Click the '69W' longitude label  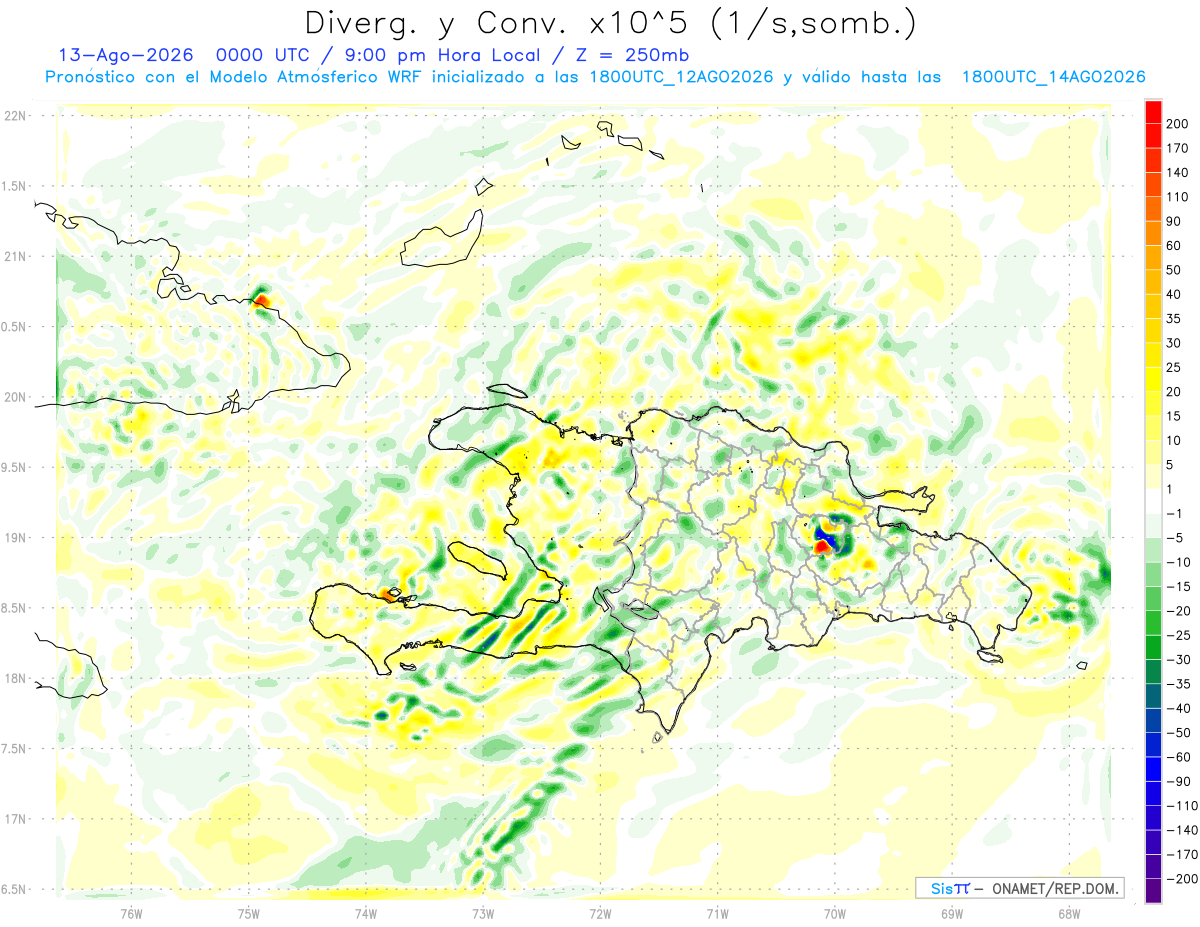pos(952,914)
